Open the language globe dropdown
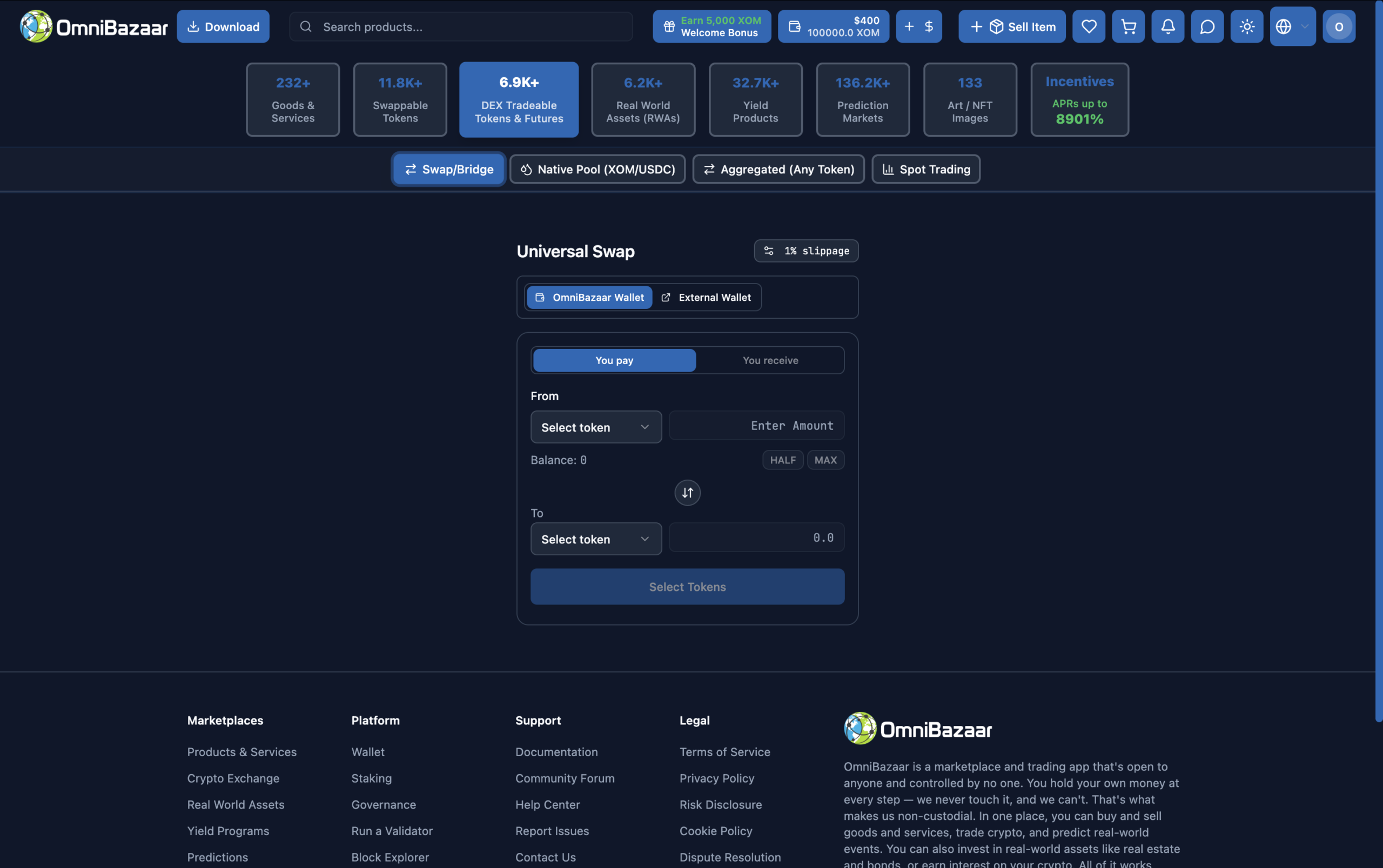Viewport: 1383px width, 868px height. (1293, 26)
